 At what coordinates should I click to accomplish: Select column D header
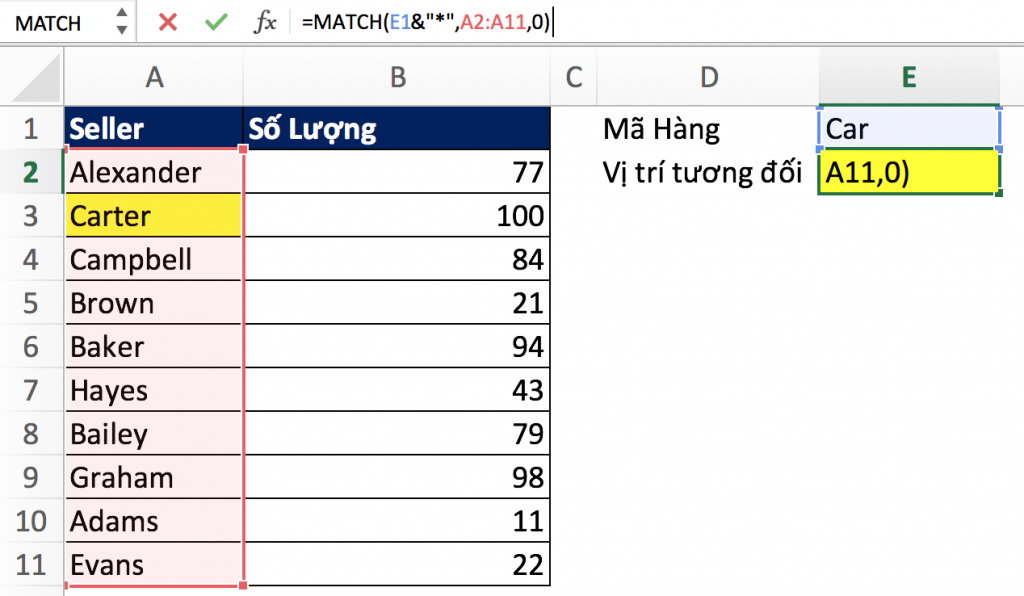pos(708,78)
